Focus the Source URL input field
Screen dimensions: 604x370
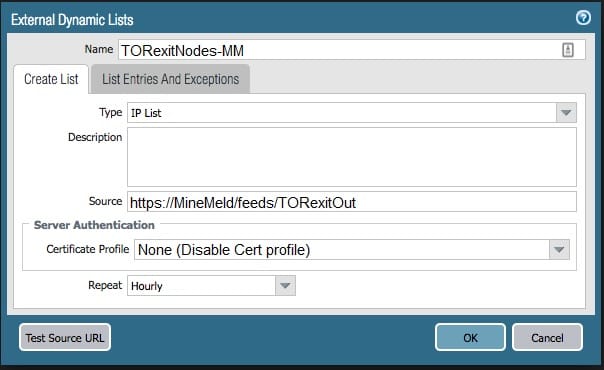(352, 202)
